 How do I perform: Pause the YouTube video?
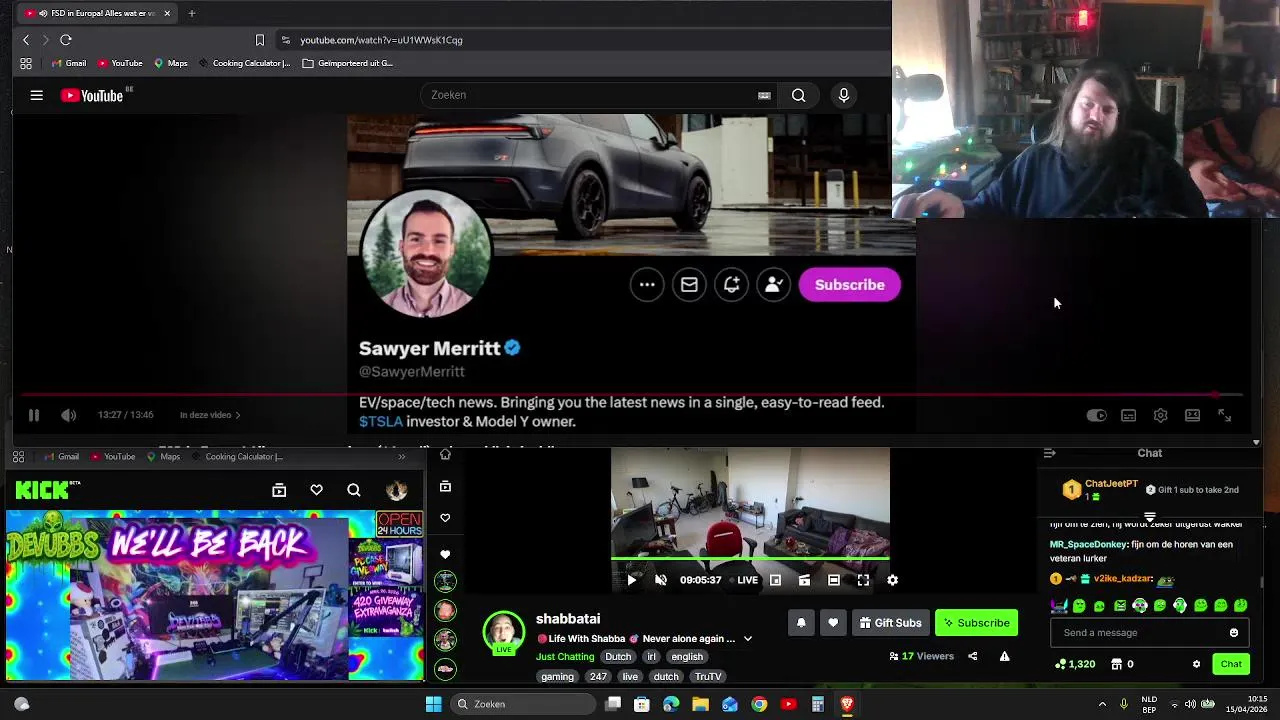33,415
